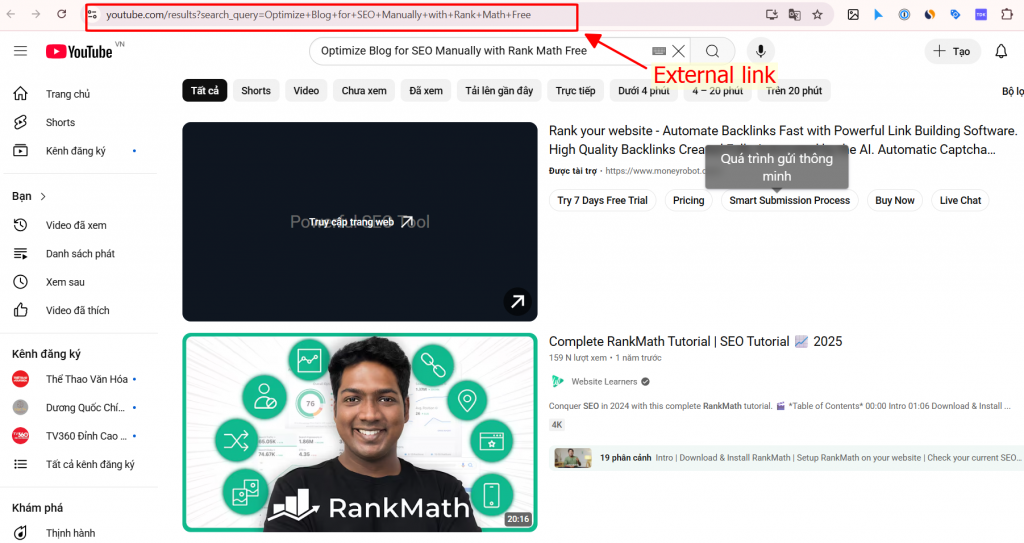Screen dimensions: 1024x543
Task: Click the Thể Thao Văn Hóa subscription name
Action: point(87,379)
